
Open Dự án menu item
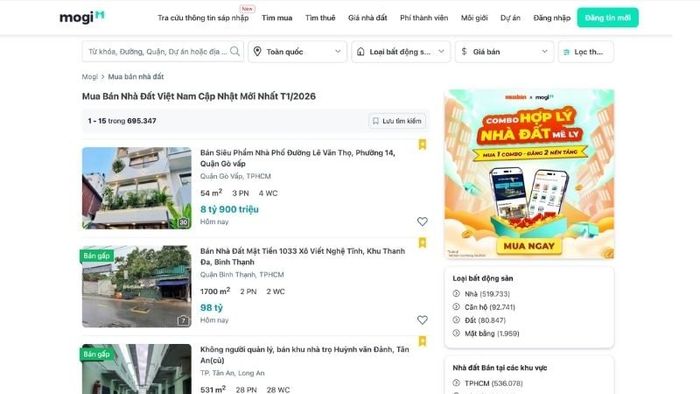(x=510, y=18)
